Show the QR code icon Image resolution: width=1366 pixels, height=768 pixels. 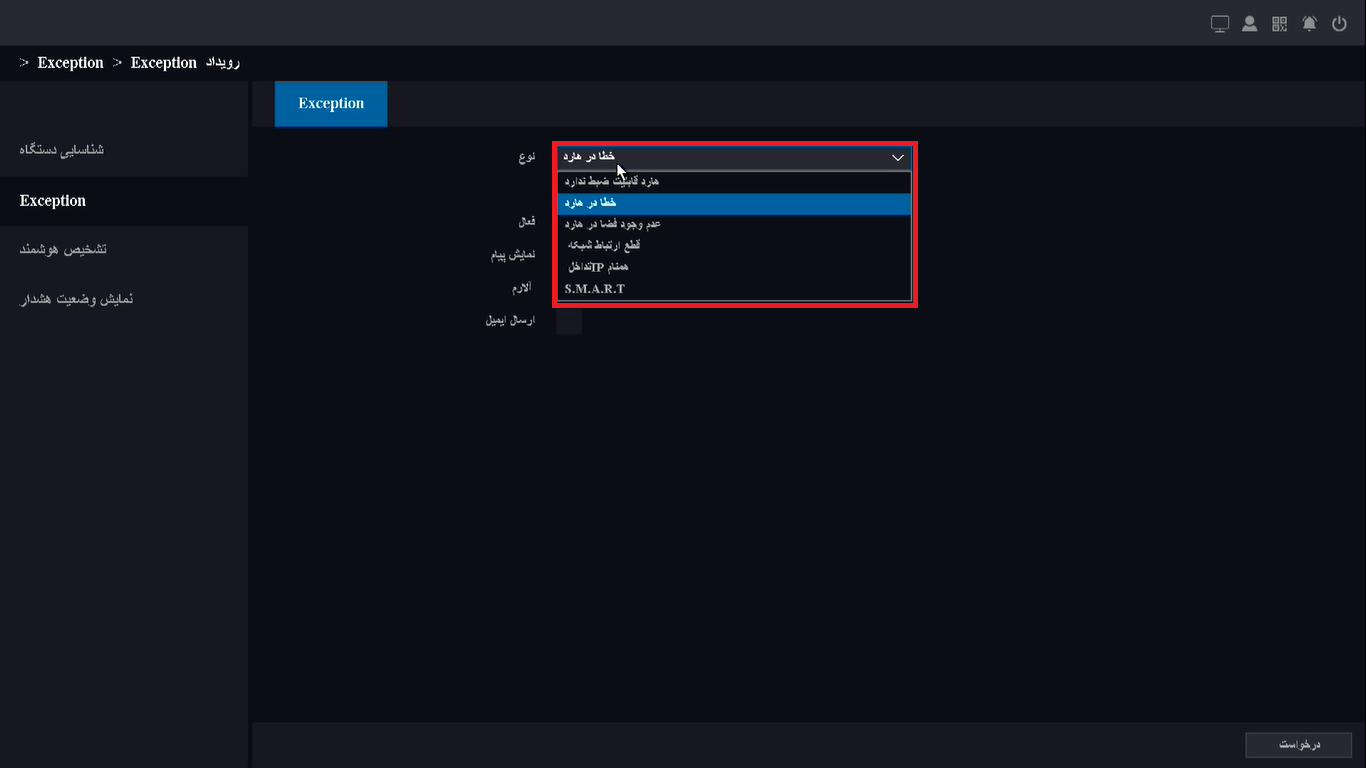(x=1280, y=24)
